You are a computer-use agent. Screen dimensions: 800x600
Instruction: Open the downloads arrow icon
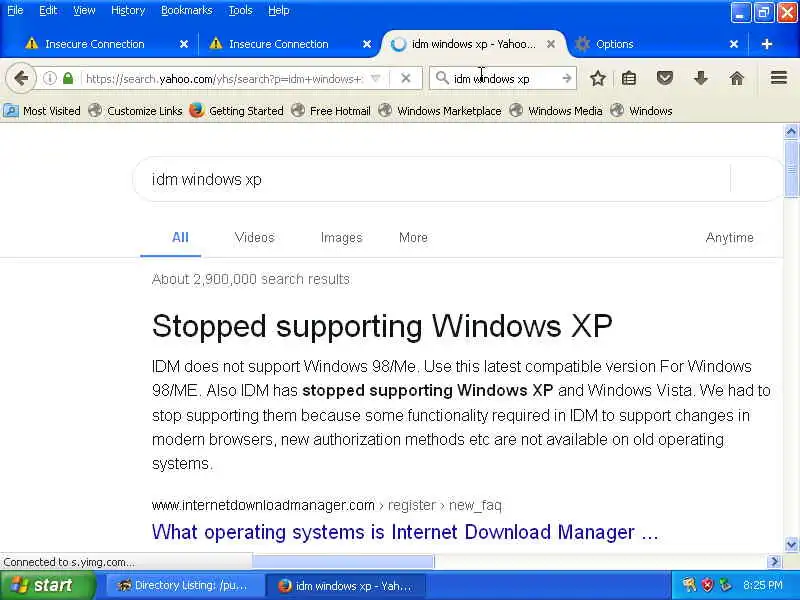coord(701,78)
